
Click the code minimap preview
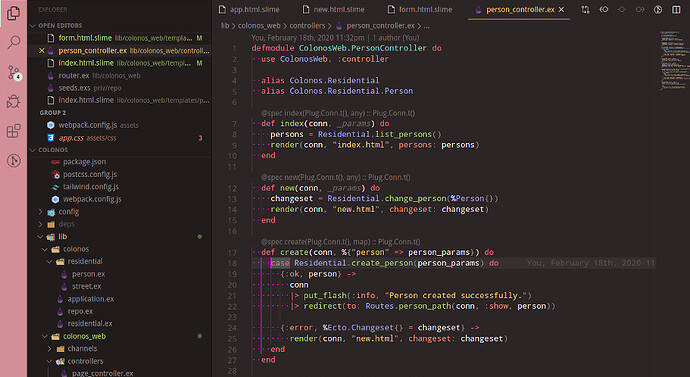click(674, 61)
